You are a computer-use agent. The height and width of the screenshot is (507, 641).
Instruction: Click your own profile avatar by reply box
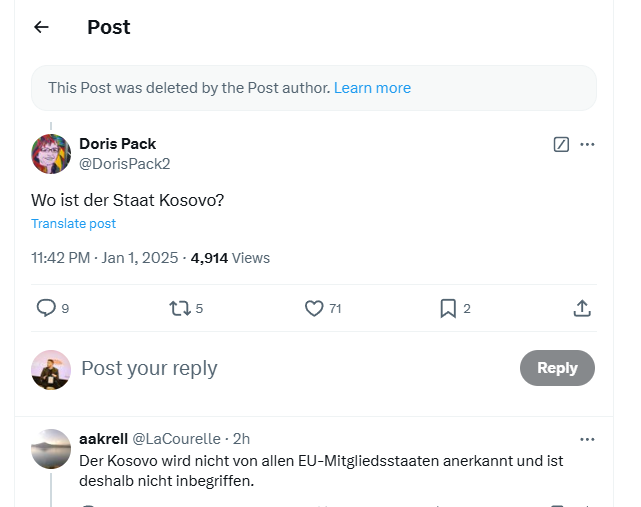(x=51, y=369)
